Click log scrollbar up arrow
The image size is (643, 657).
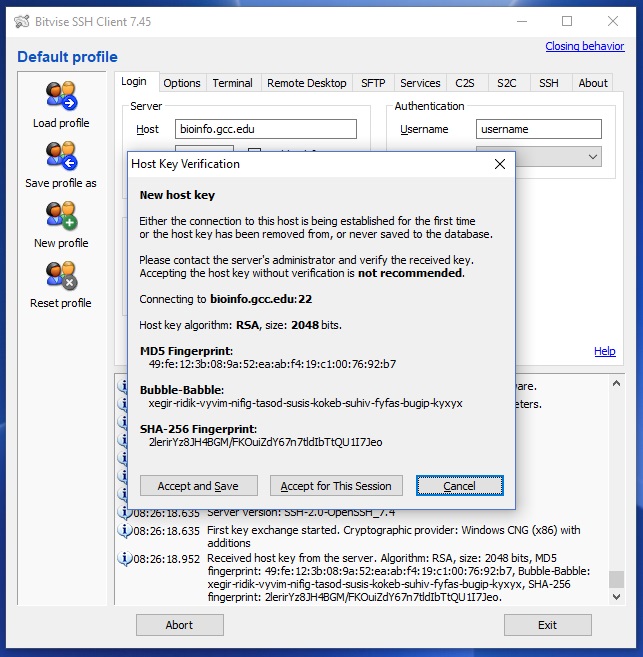click(616, 383)
